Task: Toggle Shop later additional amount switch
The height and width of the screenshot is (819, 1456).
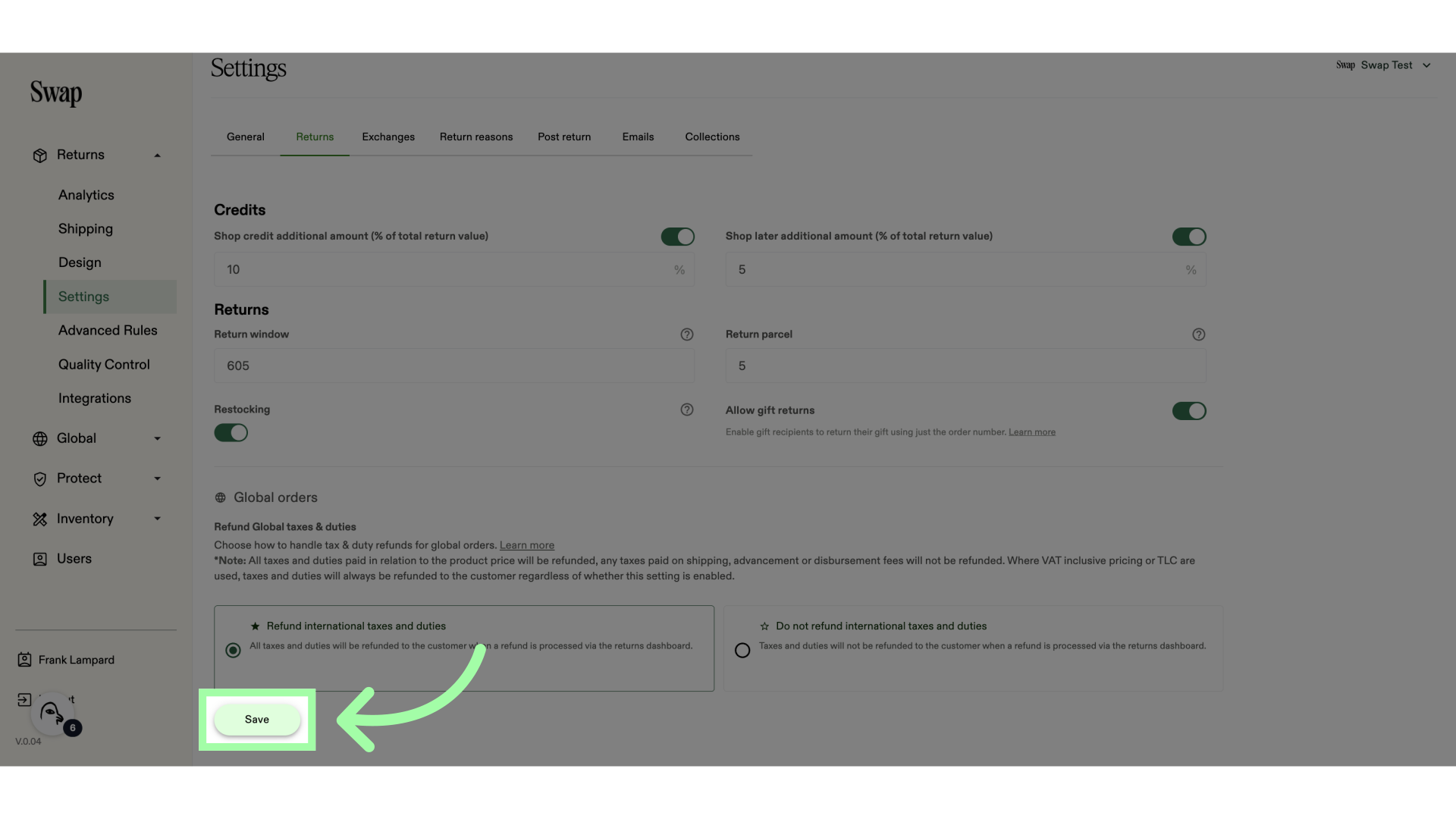Action: click(x=1189, y=237)
